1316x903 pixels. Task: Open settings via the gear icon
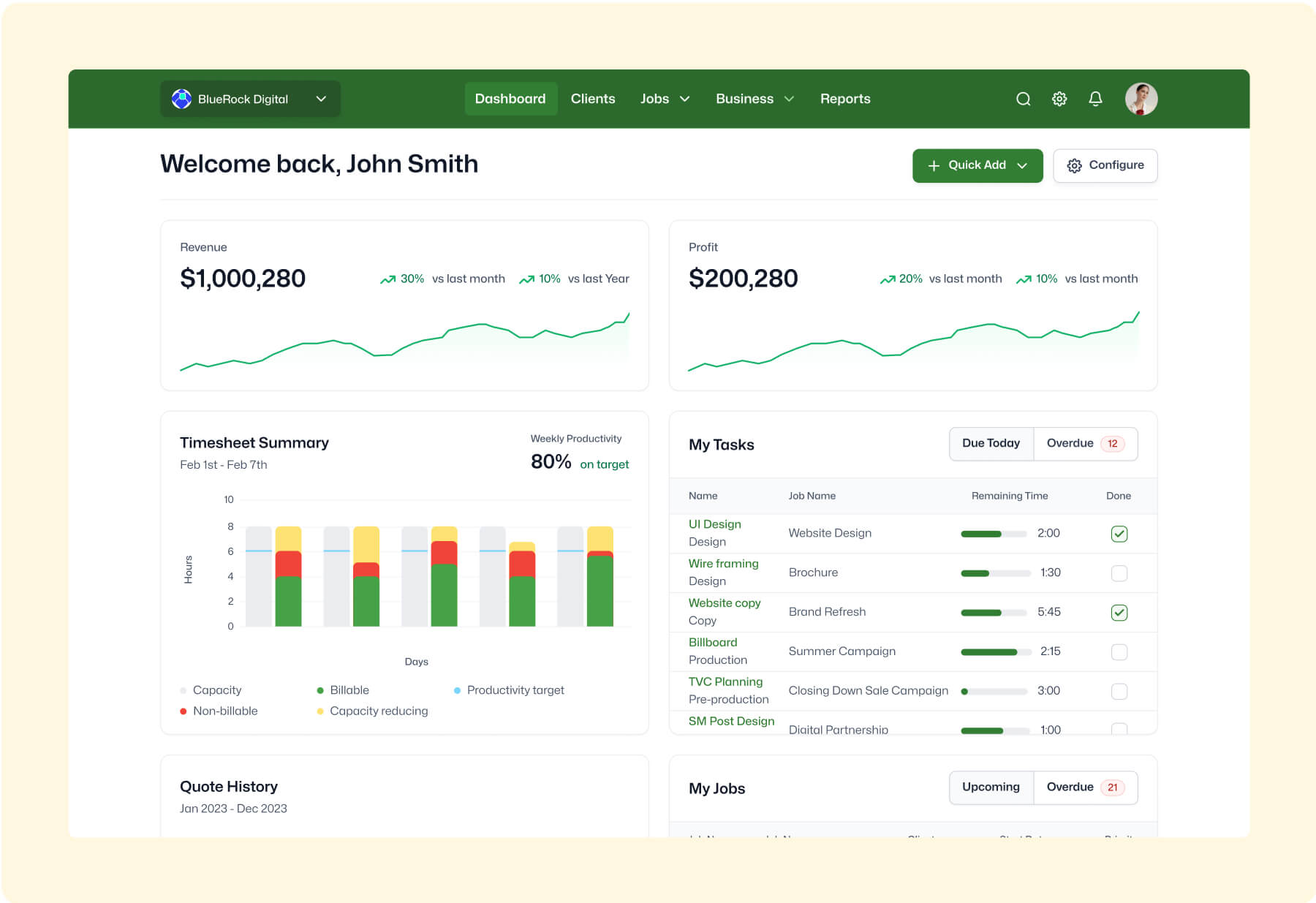point(1059,99)
